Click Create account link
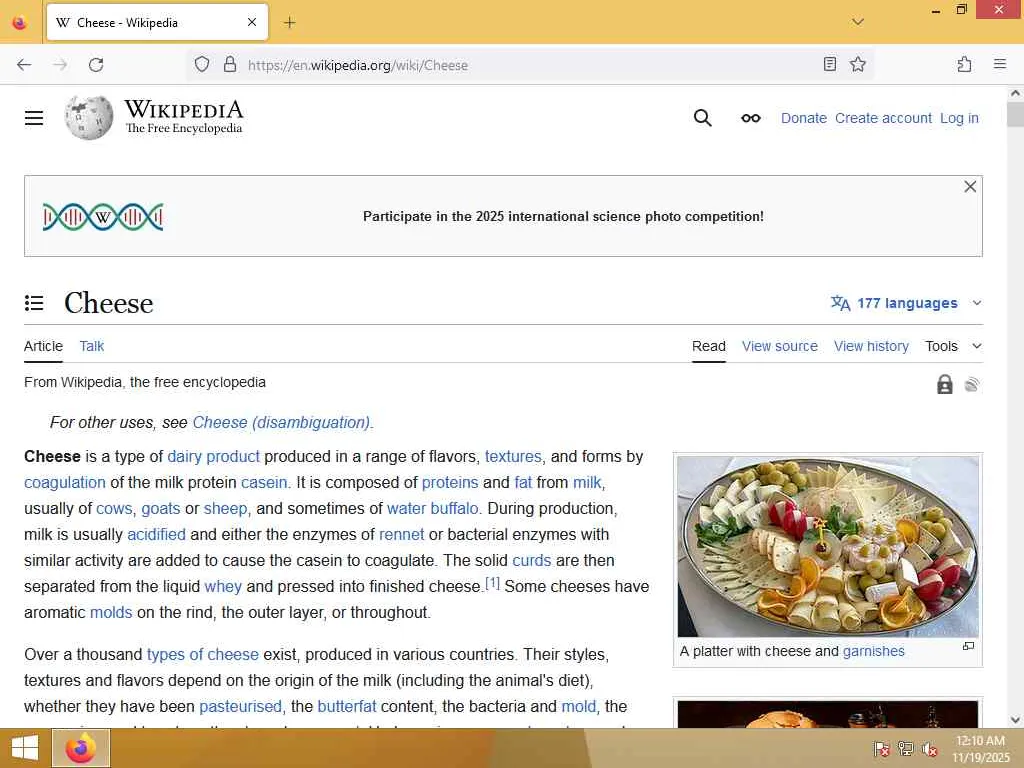This screenshot has width=1024, height=768. pyautogui.click(x=884, y=118)
